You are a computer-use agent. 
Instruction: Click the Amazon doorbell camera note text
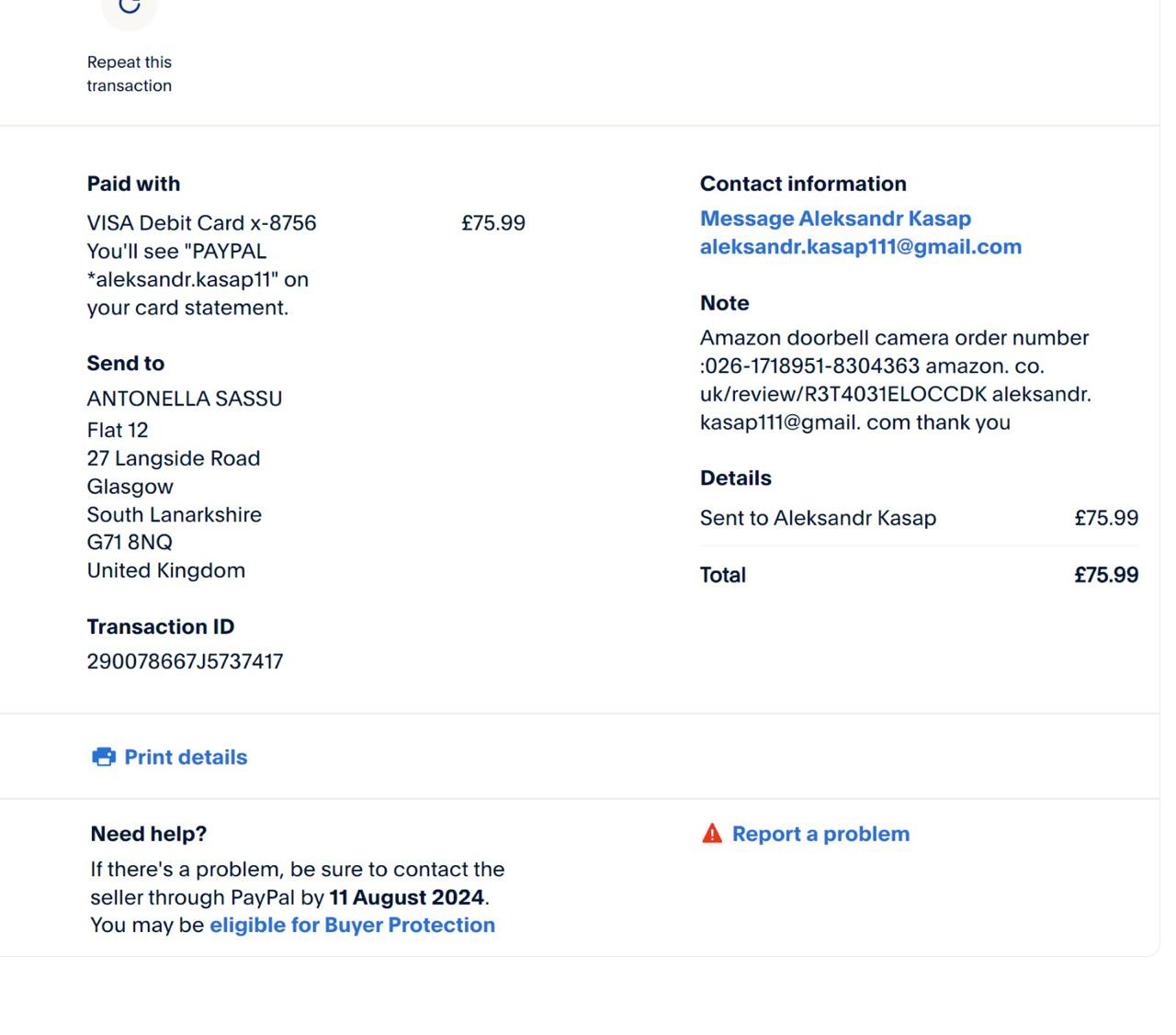(895, 380)
